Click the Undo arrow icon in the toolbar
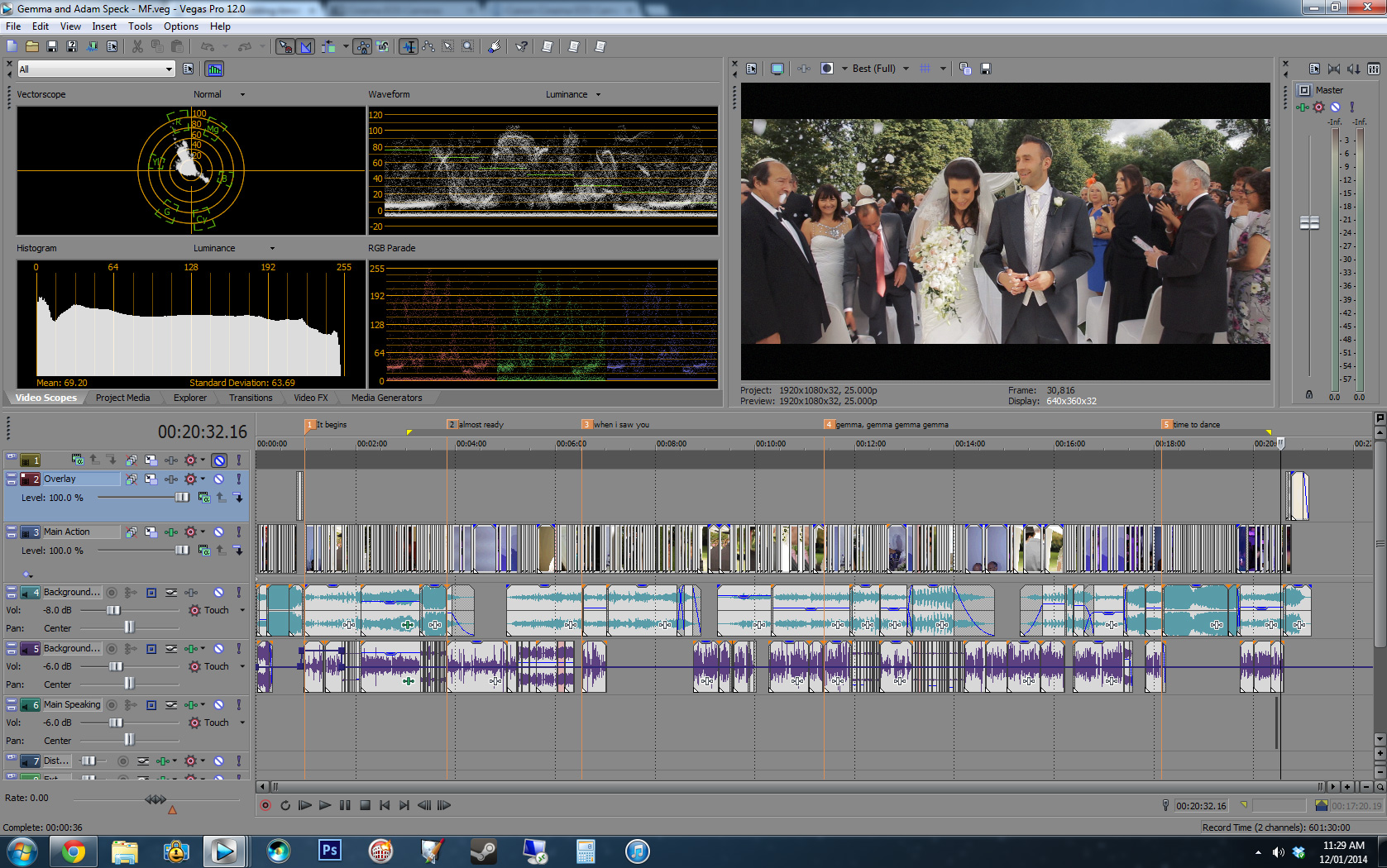 point(207,46)
